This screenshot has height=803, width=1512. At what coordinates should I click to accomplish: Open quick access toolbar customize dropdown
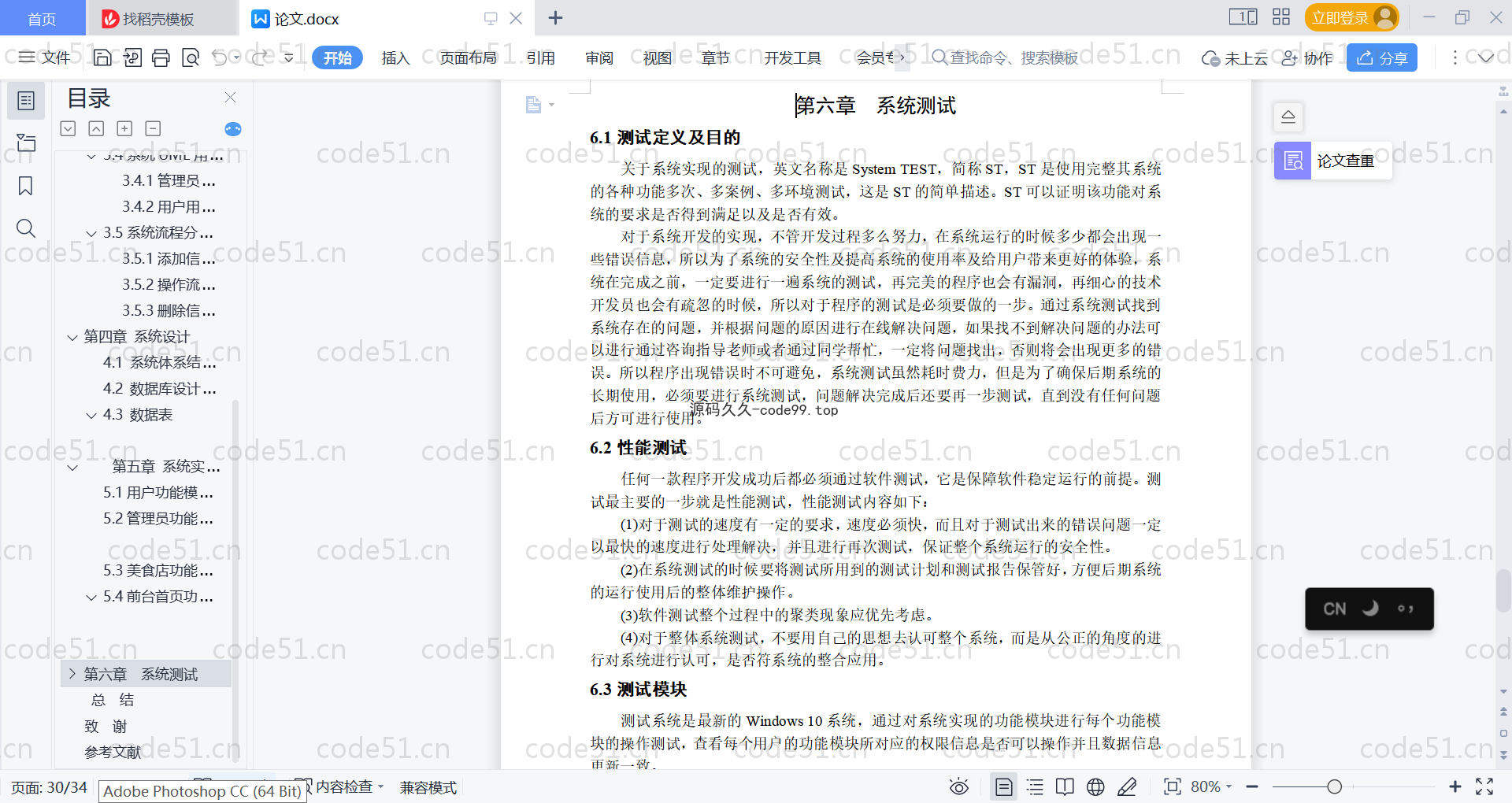point(289,57)
